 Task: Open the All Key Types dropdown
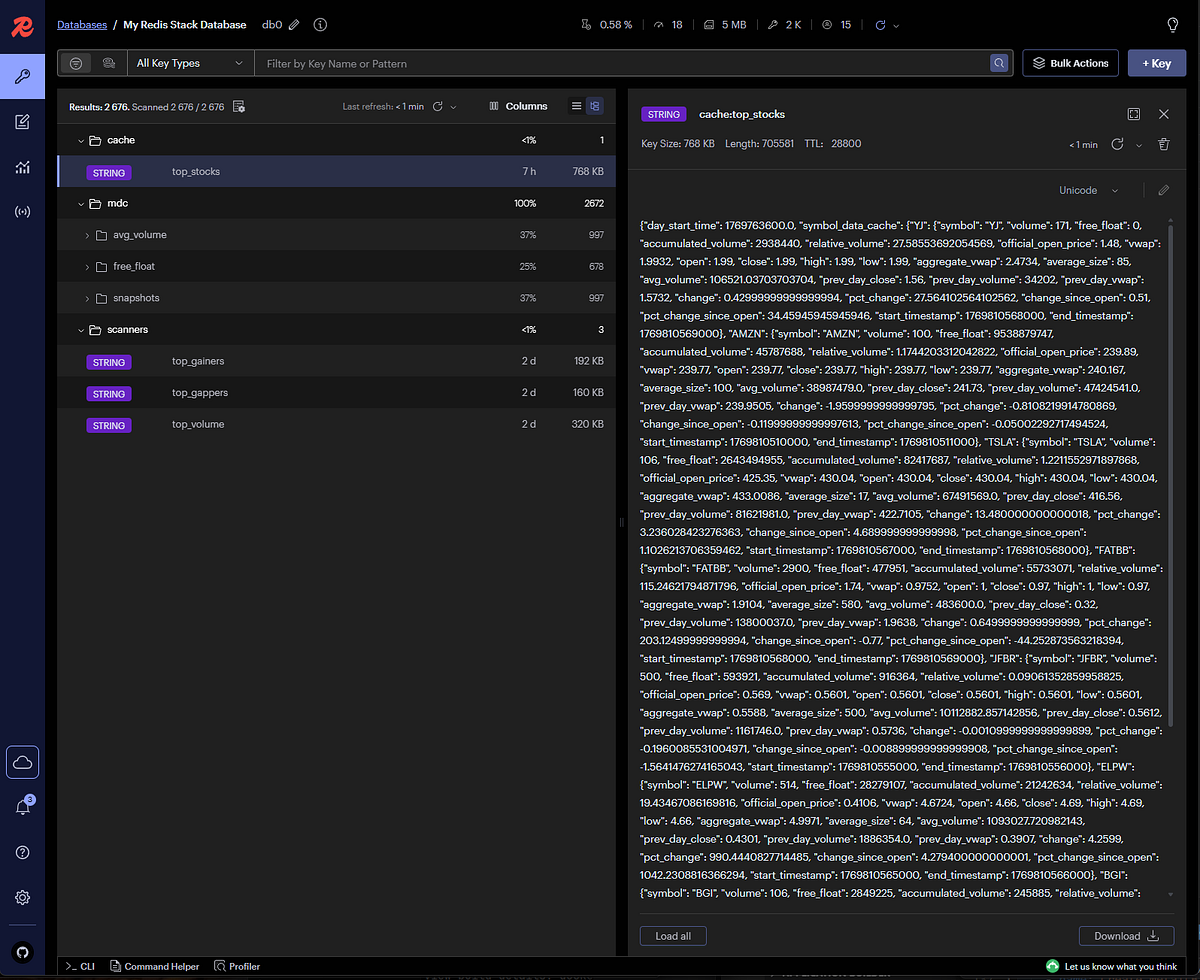click(189, 63)
